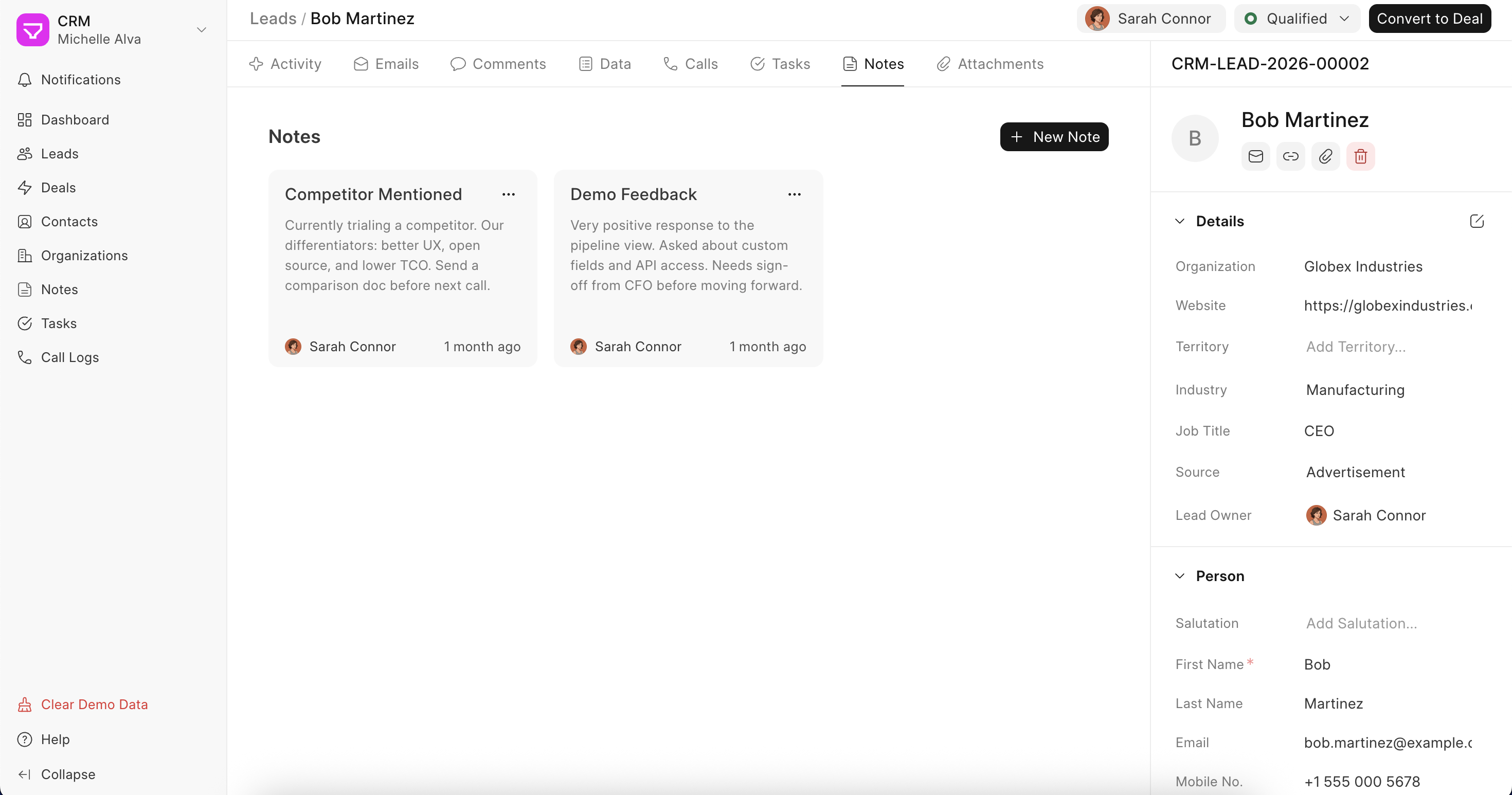
Task: Switch to the Attachments tab
Action: point(990,64)
